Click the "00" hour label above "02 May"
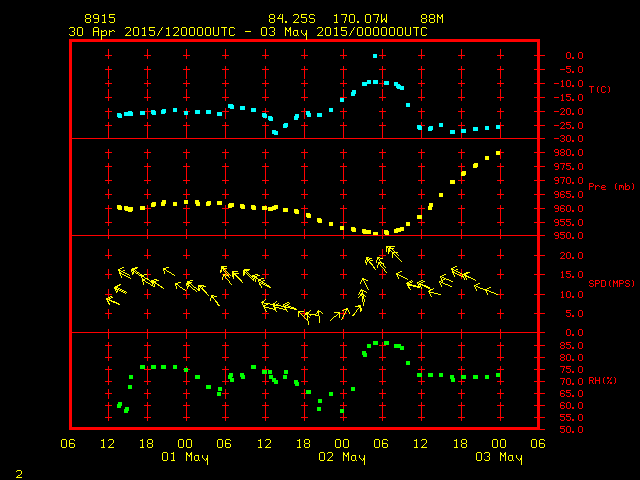This screenshot has width=640, height=480. tap(342, 444)
